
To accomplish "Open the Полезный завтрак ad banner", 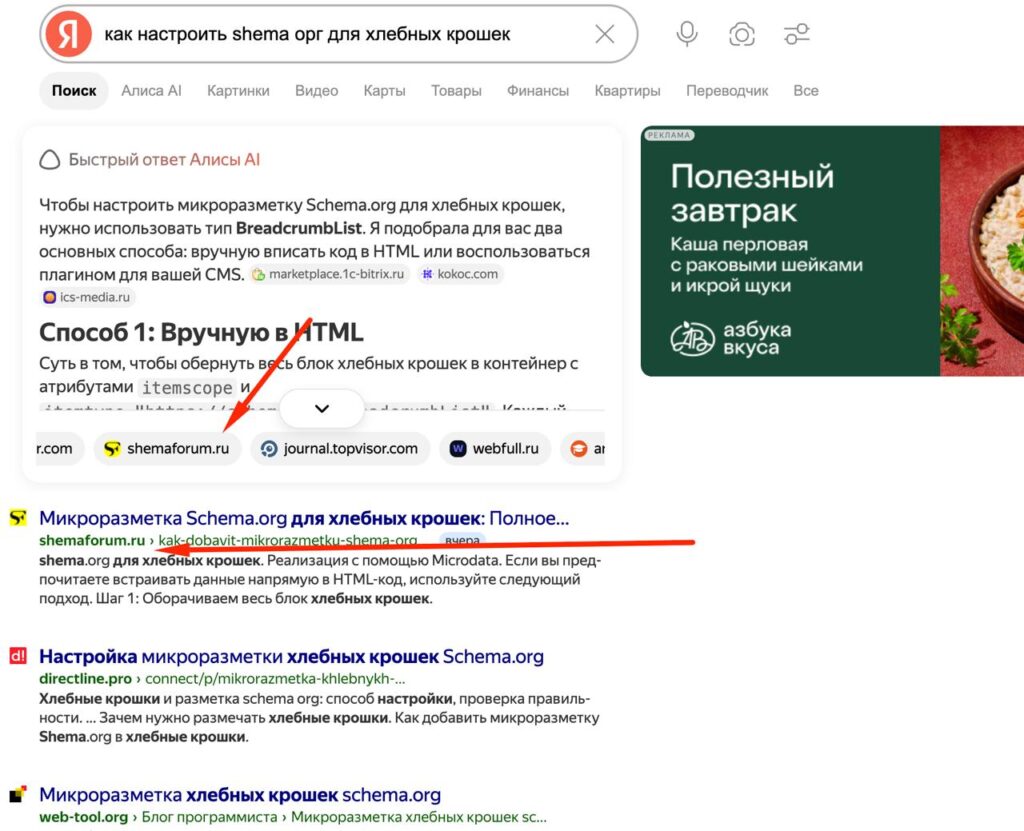I will (x=832, y=251).
